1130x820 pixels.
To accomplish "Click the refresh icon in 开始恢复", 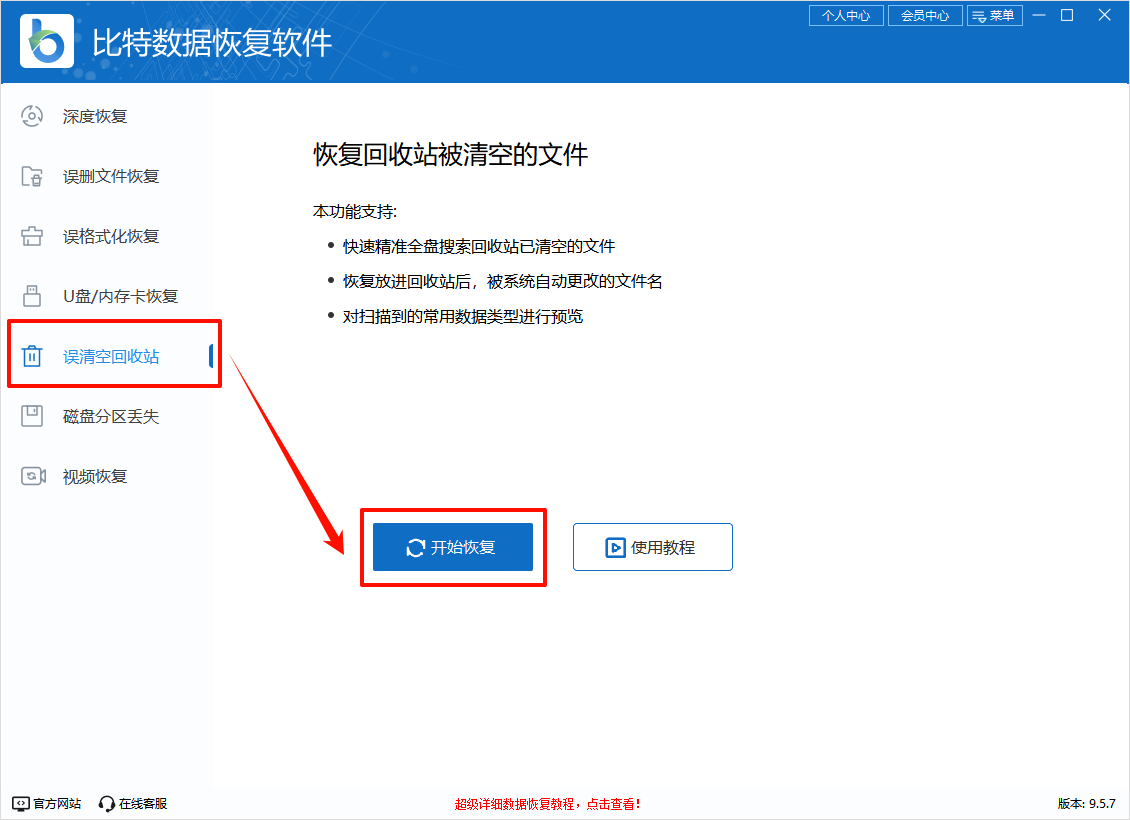I will coord(416,548).
